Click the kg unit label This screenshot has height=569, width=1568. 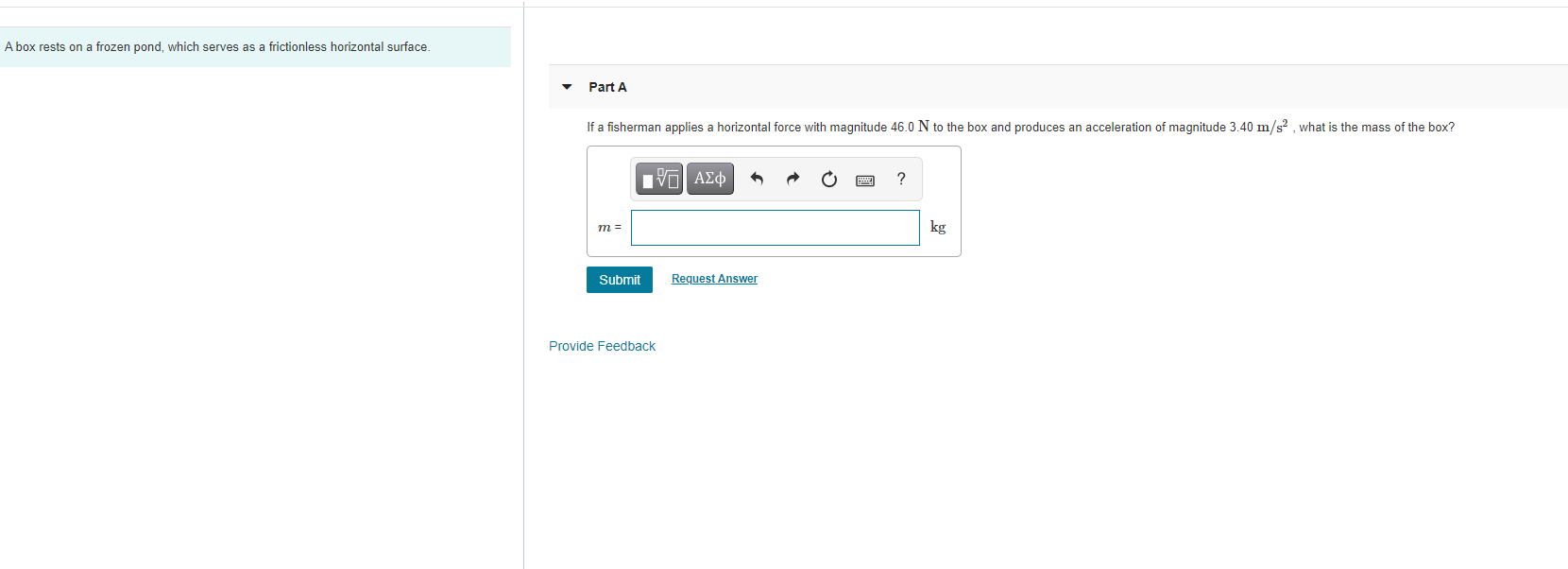pos(938,227)
